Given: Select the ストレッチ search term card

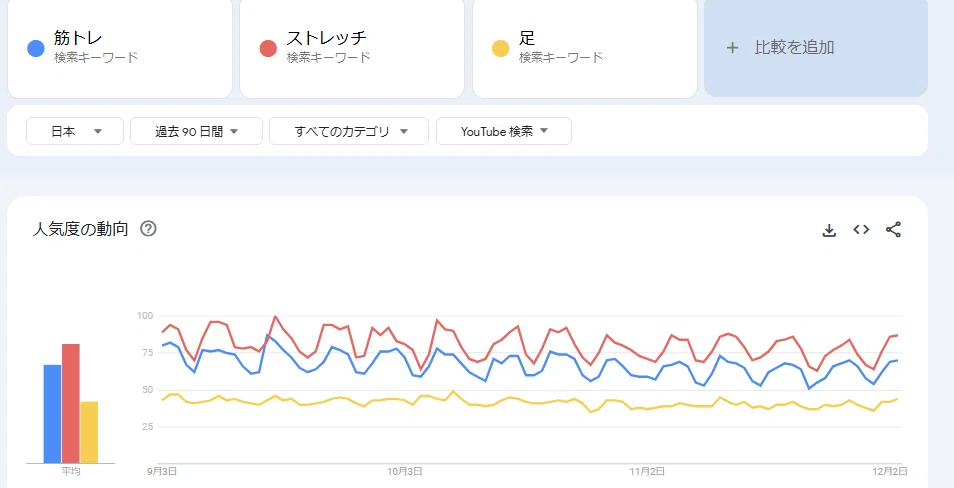Looking at the screenshot, I should point(352,47).
